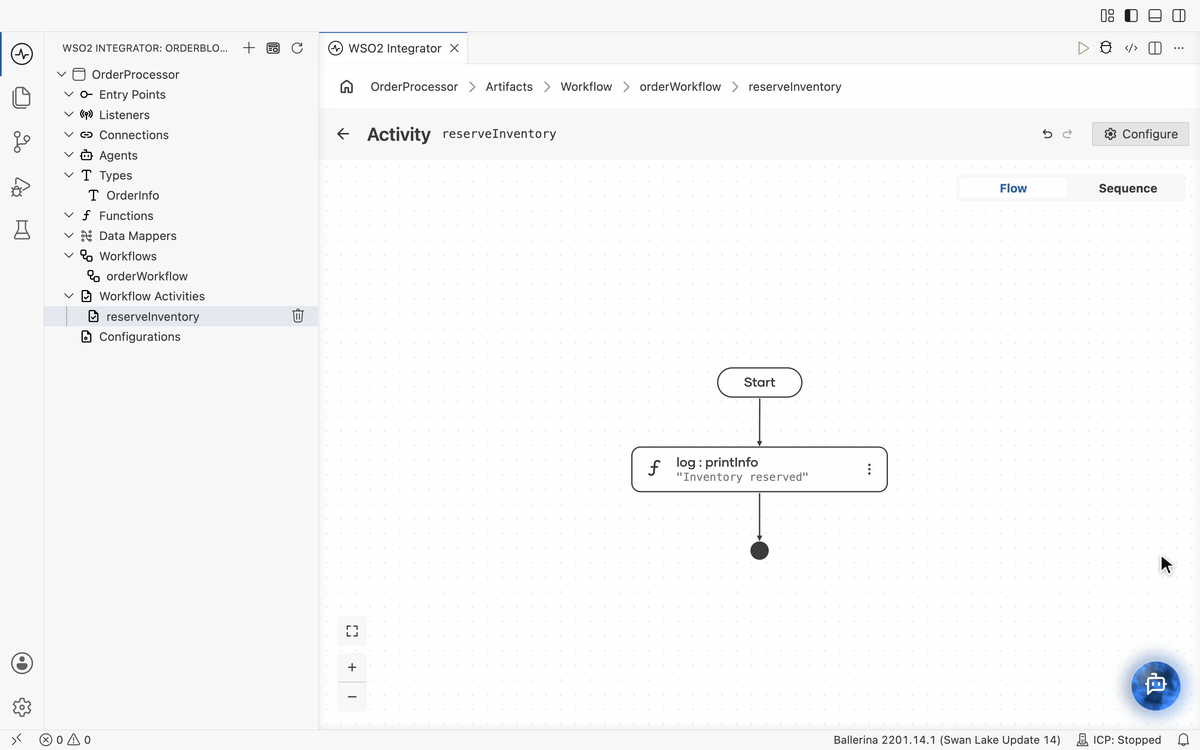Click the home breadcrumb icon
The width and height of the screenshot is (1200, 750).
coord(347,87)
